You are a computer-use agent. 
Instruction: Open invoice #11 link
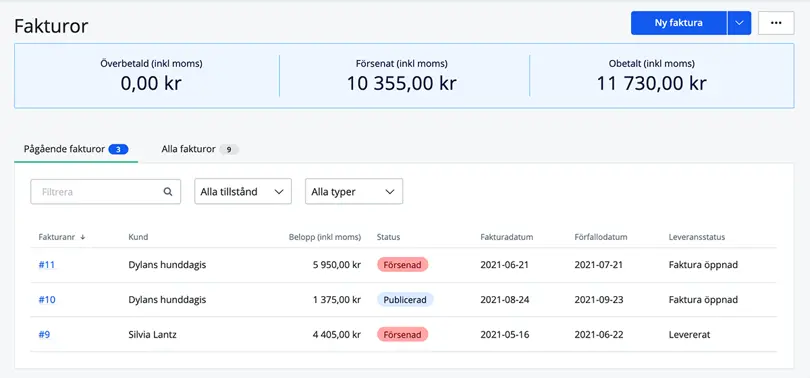pyautogui.click(x=46, y=265)
